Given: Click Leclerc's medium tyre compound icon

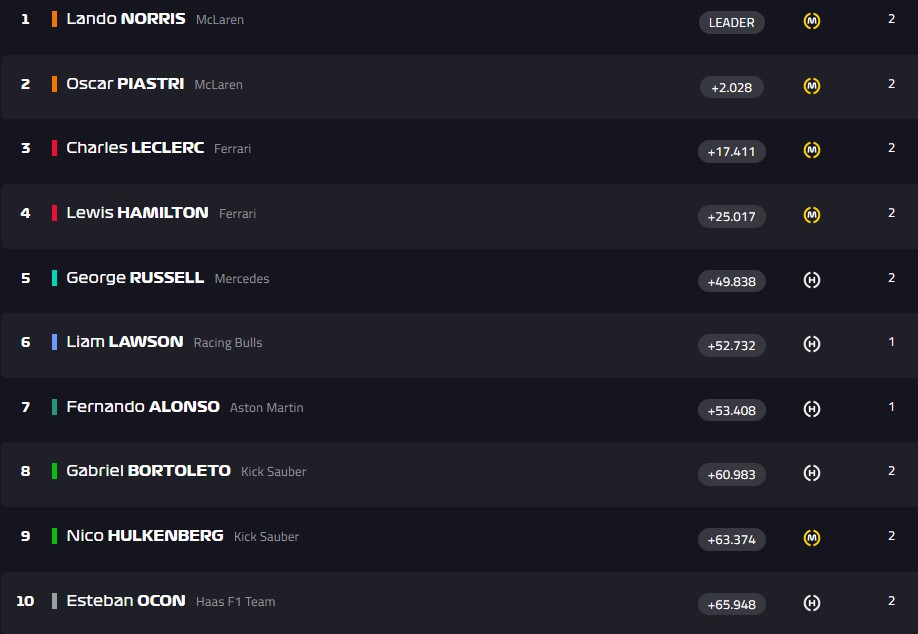Looking at the screenshot, I should coord(812,150).
